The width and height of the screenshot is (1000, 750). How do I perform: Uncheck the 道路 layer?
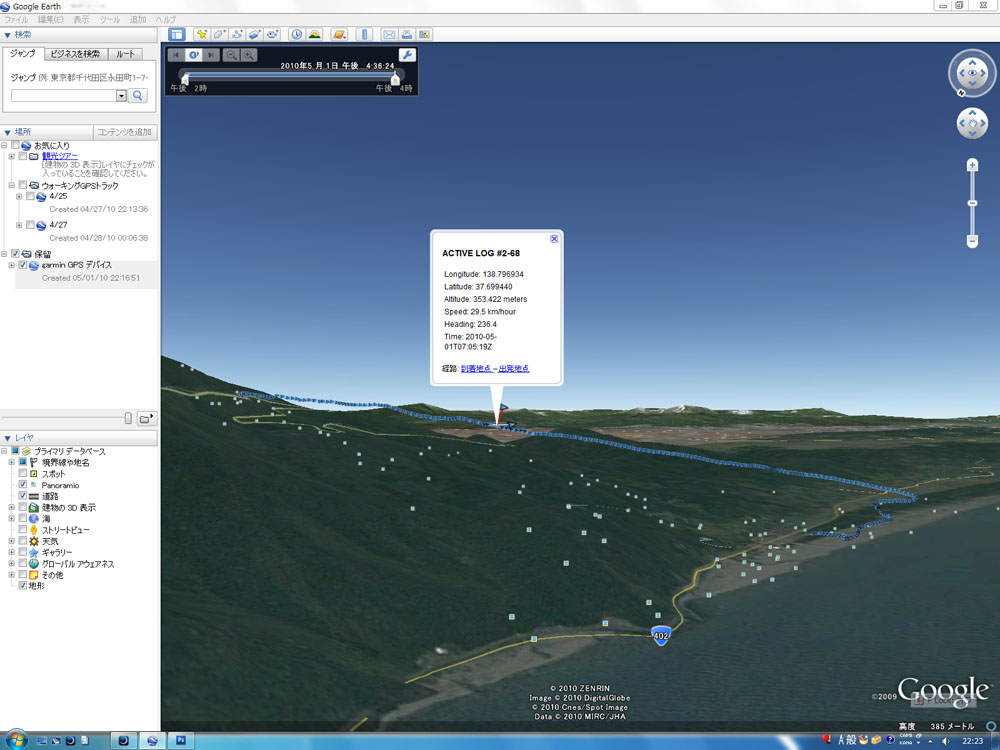[x=23, y=496]
